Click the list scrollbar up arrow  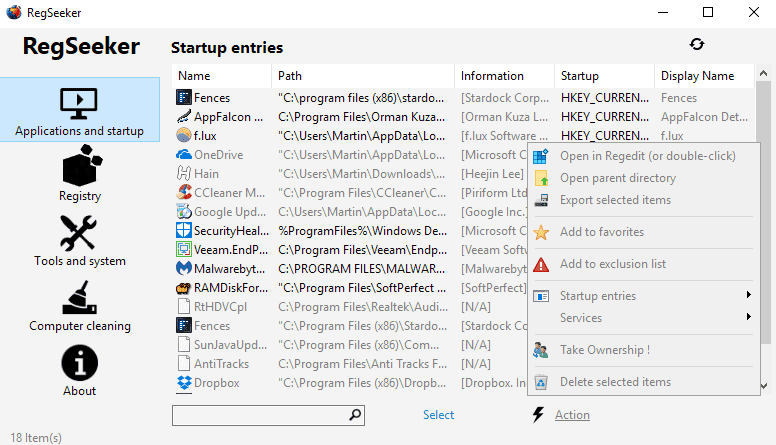(763, 73)
